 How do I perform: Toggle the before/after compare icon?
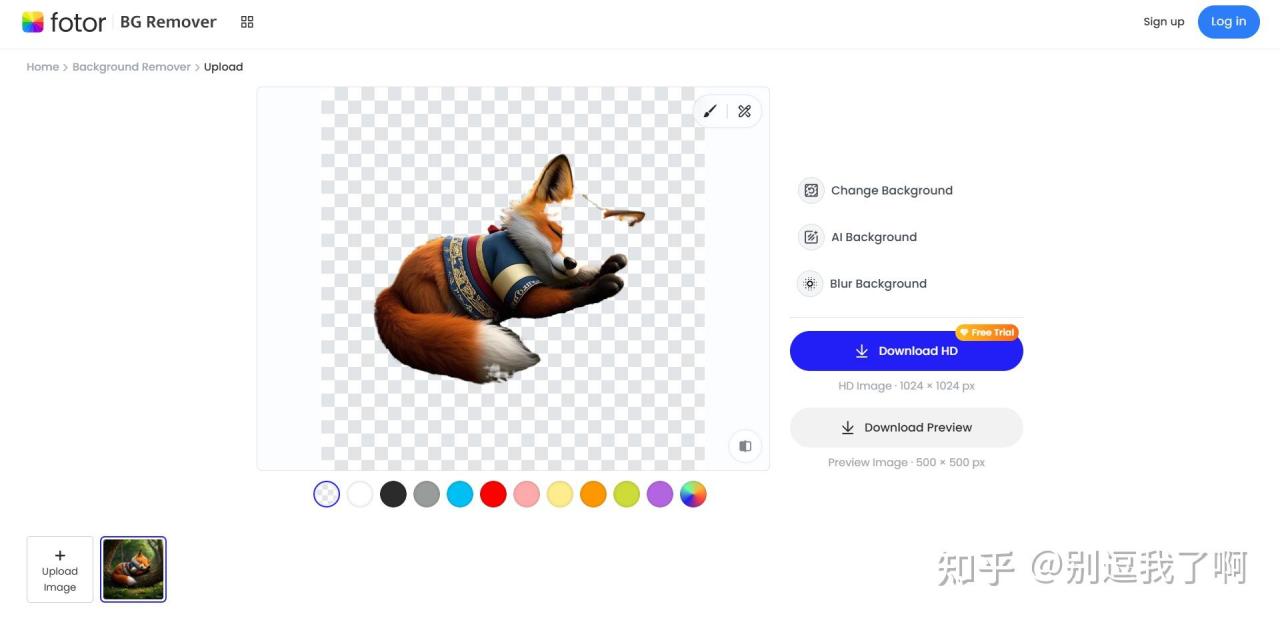745,446
